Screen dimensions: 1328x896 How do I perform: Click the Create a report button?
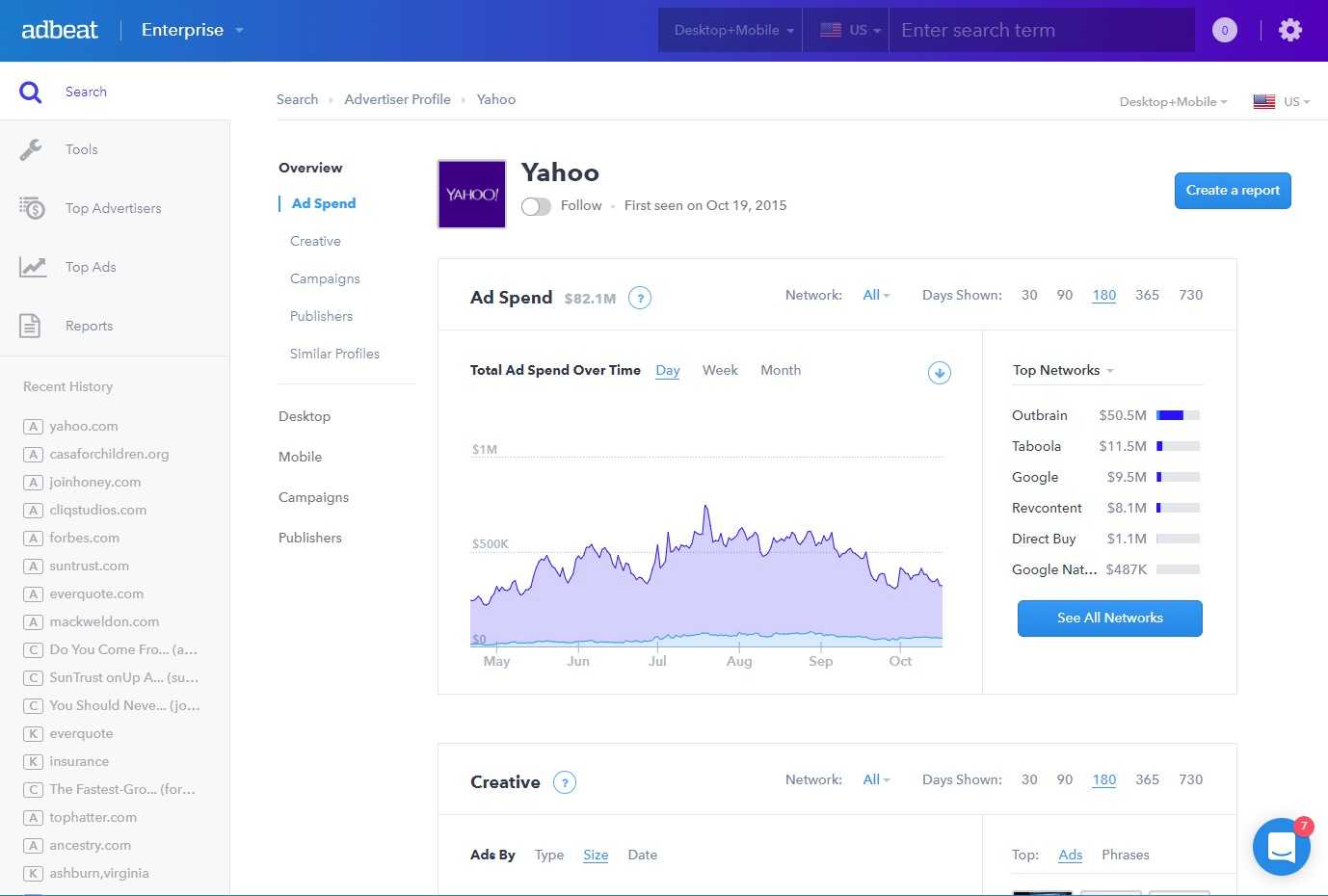[x=1233, y=191]
